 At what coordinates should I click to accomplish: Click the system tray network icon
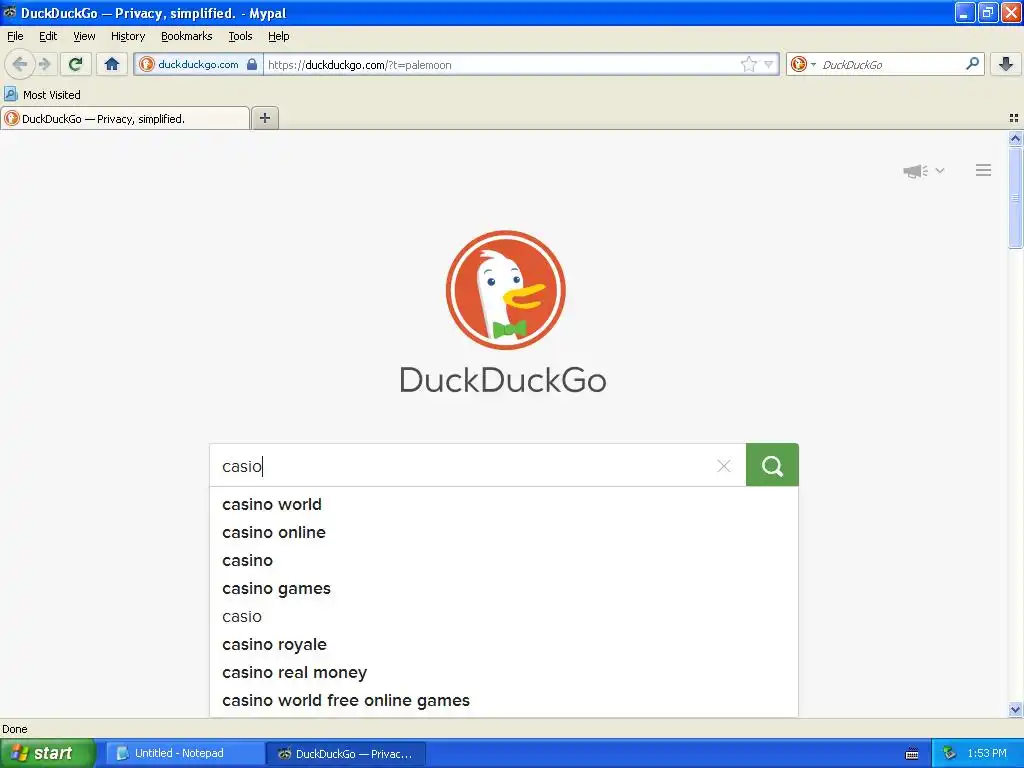(950, 753)
